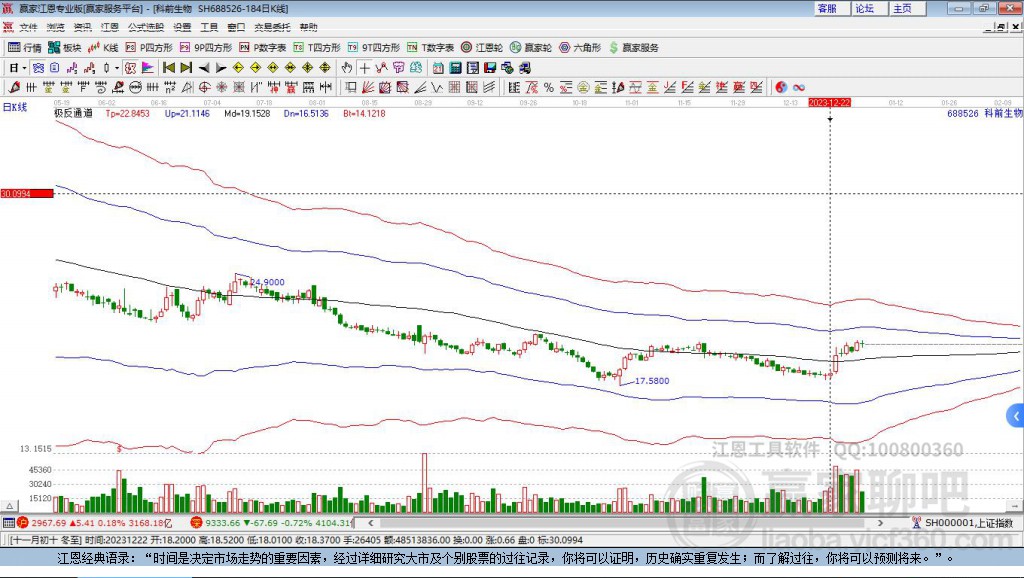
Task: Open the 江恩轮 Gann wheel tool
Action: 481,47
